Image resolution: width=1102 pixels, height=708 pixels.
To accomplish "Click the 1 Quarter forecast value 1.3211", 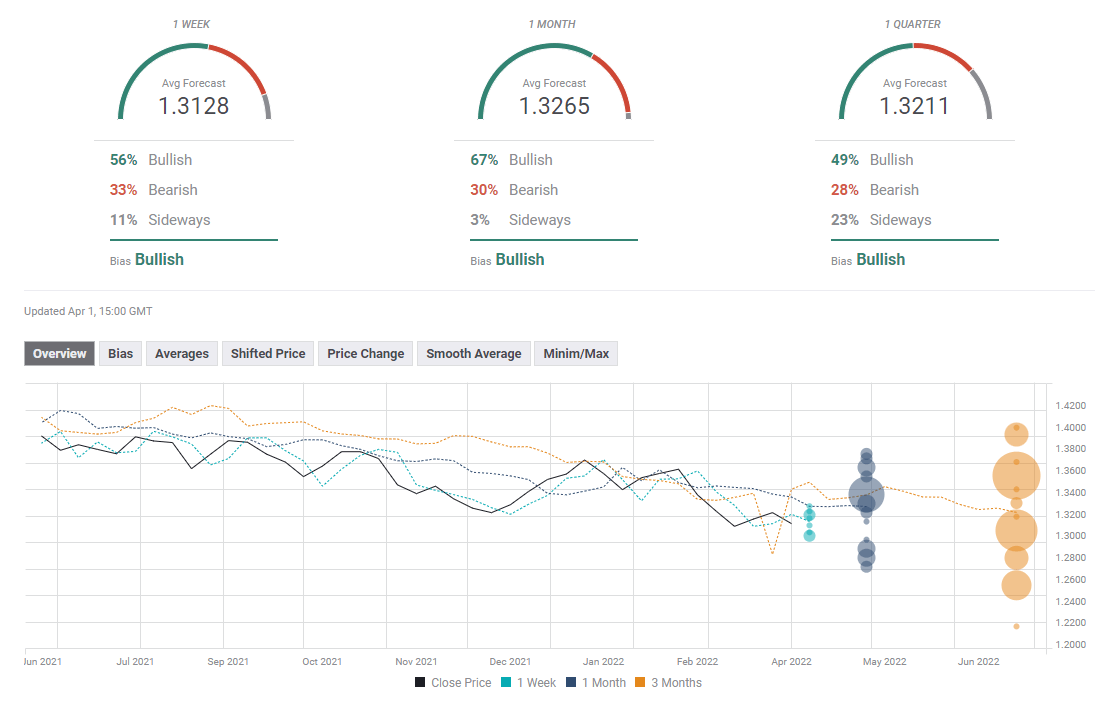I will click(914, 106).
